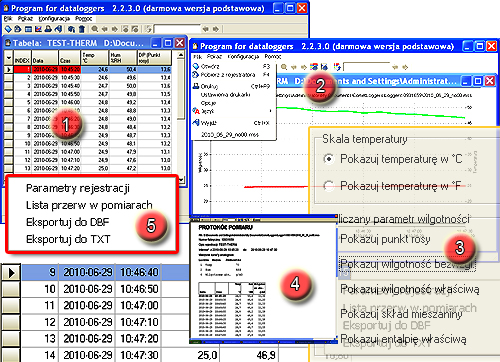Image resolution: width=500 pixels, height=362 pixels.
Task: Click the colorful chart settings icon right of the number 2 badge
Action: (x=337, y=67)
